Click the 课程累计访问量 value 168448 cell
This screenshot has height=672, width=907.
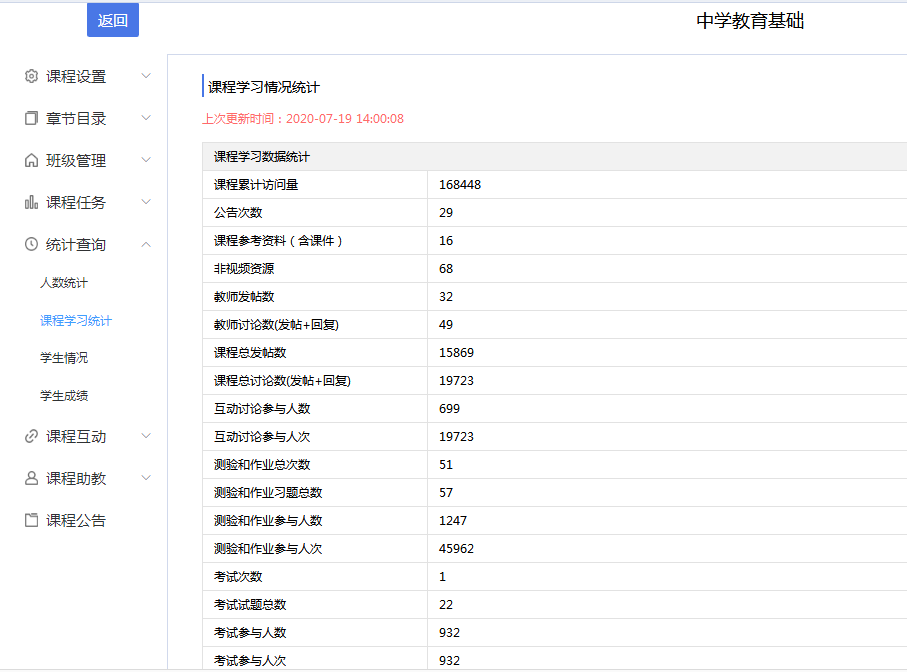click(460, 185)
